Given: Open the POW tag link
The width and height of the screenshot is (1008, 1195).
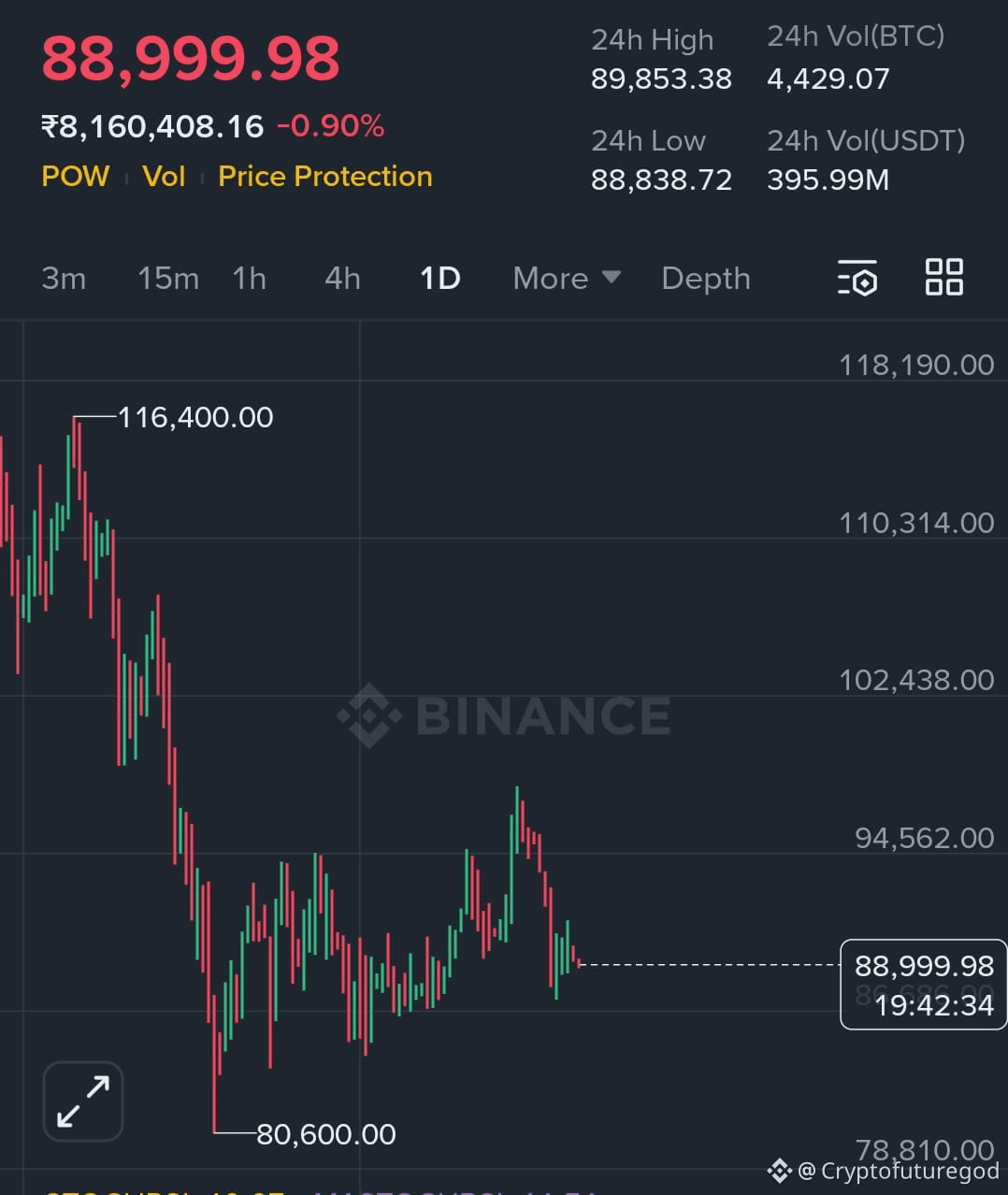Looking at the screenshot, I should [x=76, y=176].
